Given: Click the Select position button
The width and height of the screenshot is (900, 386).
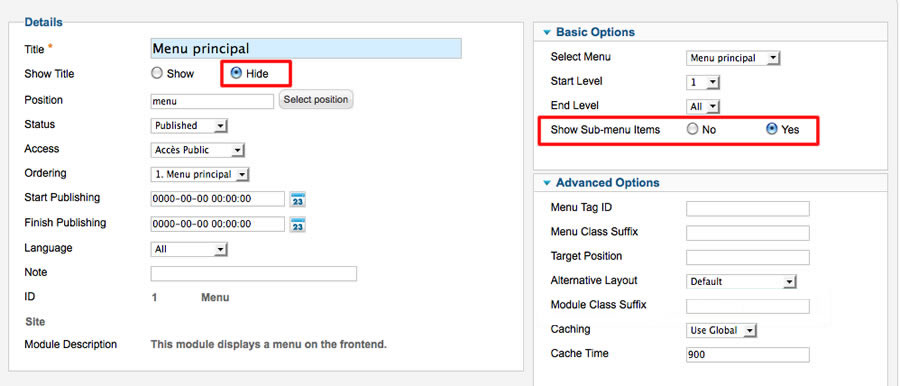Looking at the screenshot, I should tap(316, 99).
